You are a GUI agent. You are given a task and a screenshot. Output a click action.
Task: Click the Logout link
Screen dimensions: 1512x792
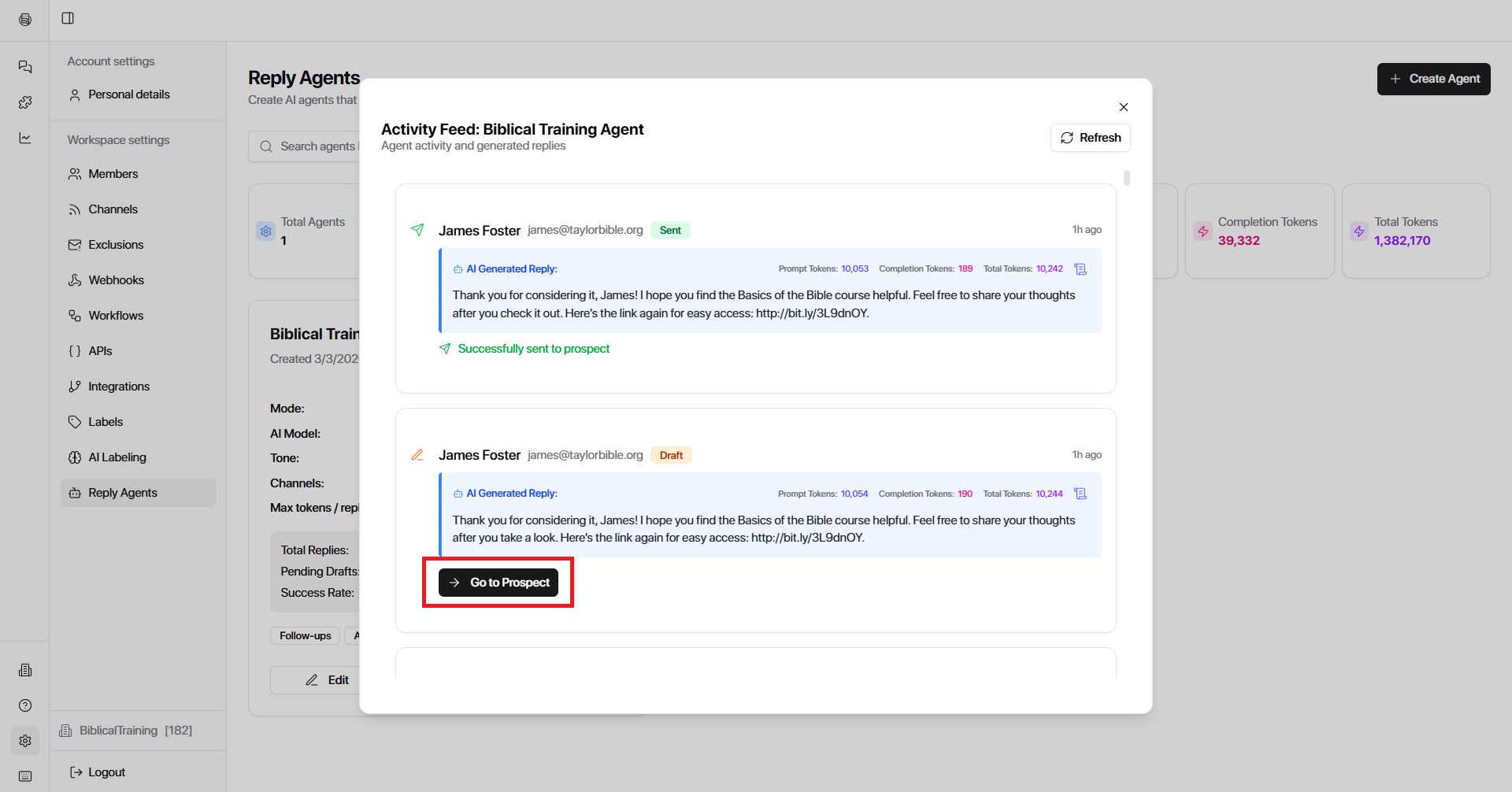pyautogui.click(x=106, y=772)
